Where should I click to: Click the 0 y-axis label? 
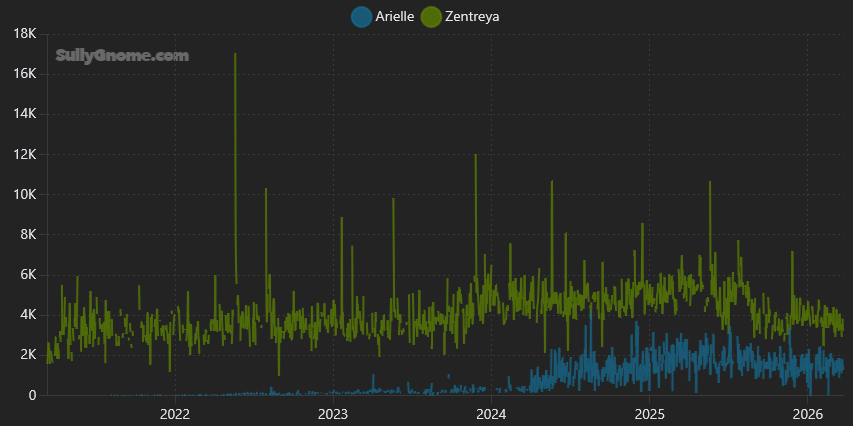tap(33, 396)
